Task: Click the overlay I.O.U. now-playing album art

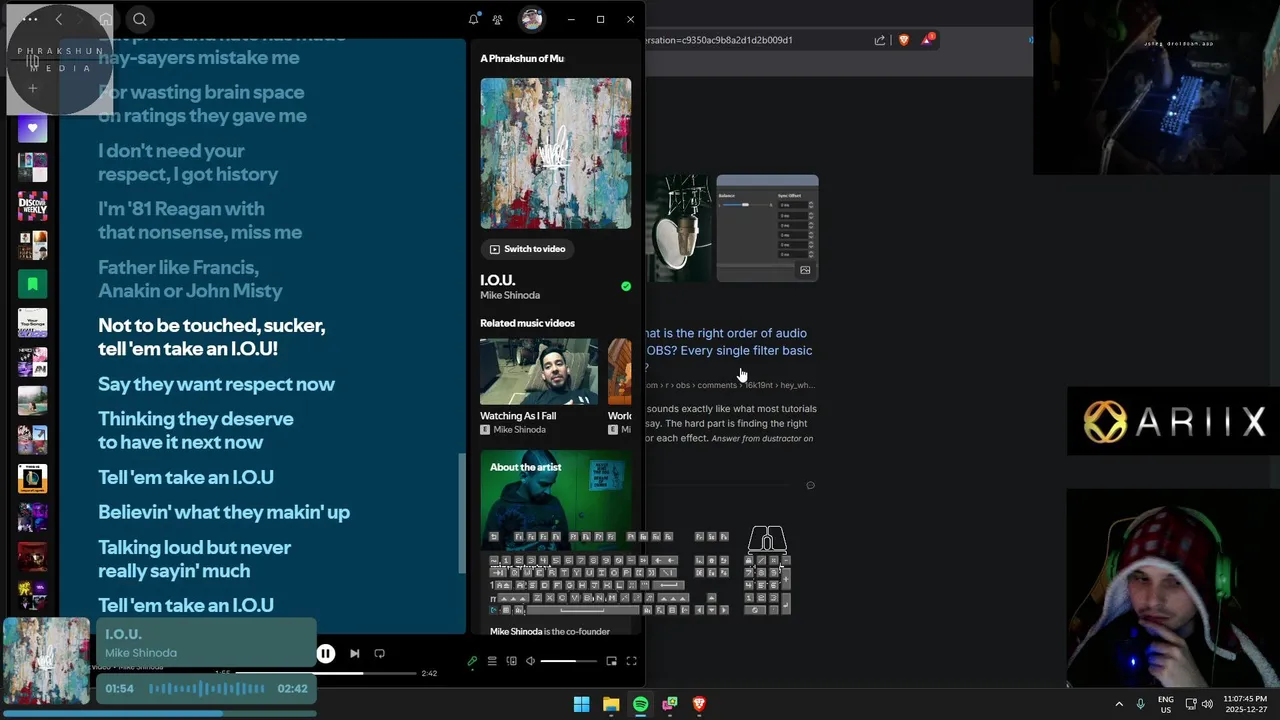Action: coord(46,661)
